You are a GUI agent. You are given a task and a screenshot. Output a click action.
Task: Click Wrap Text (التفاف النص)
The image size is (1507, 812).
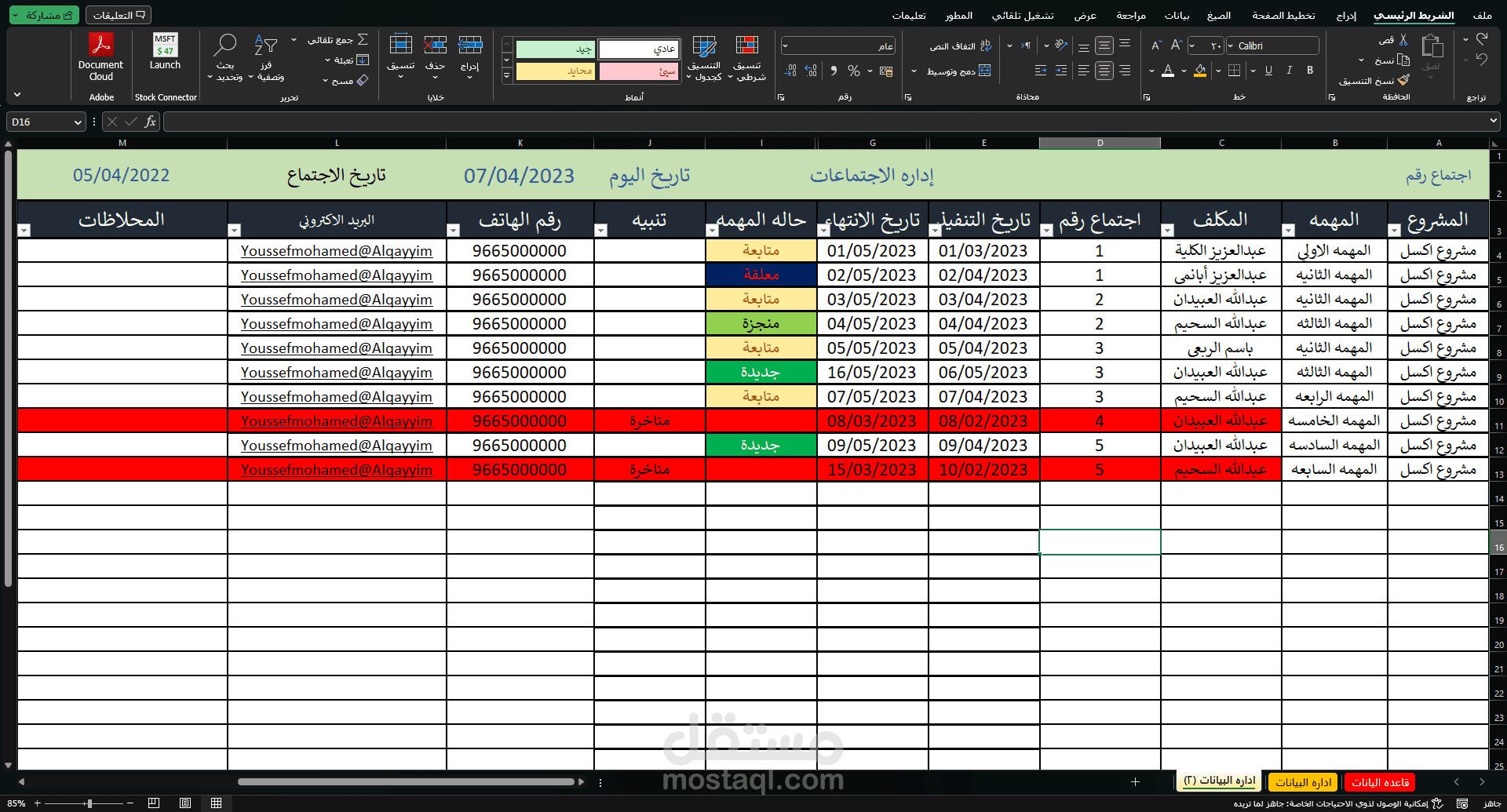click(961, 46)
